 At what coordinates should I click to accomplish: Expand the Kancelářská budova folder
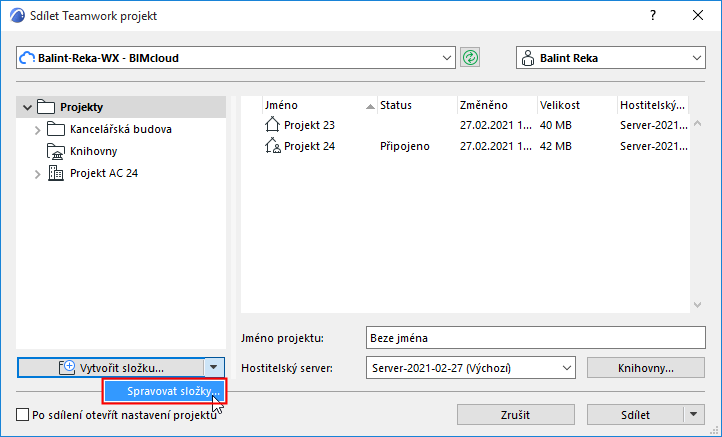pyautogui.click(x=37, y=130)
